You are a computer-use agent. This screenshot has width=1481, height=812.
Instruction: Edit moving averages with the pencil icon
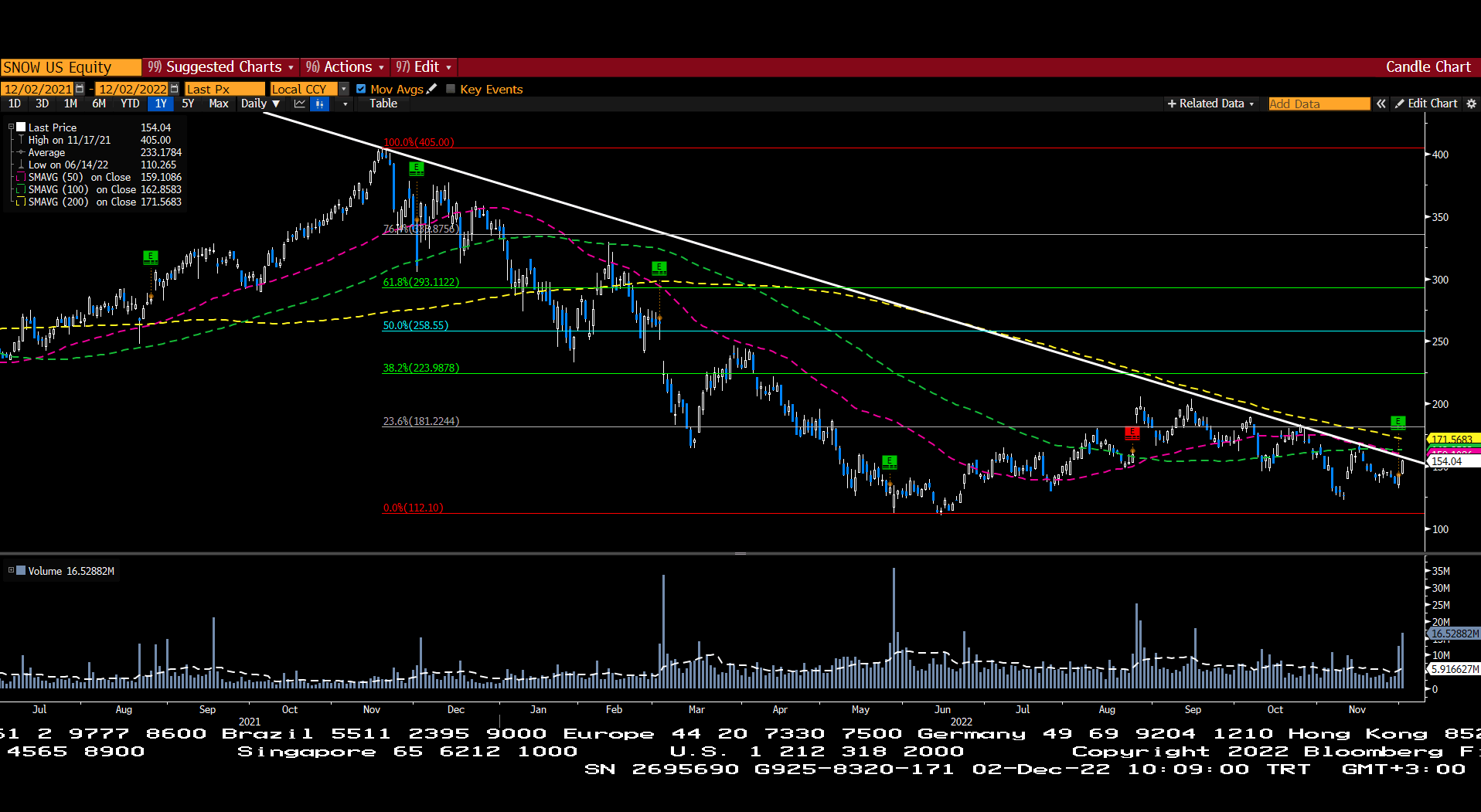click(431, 89)
